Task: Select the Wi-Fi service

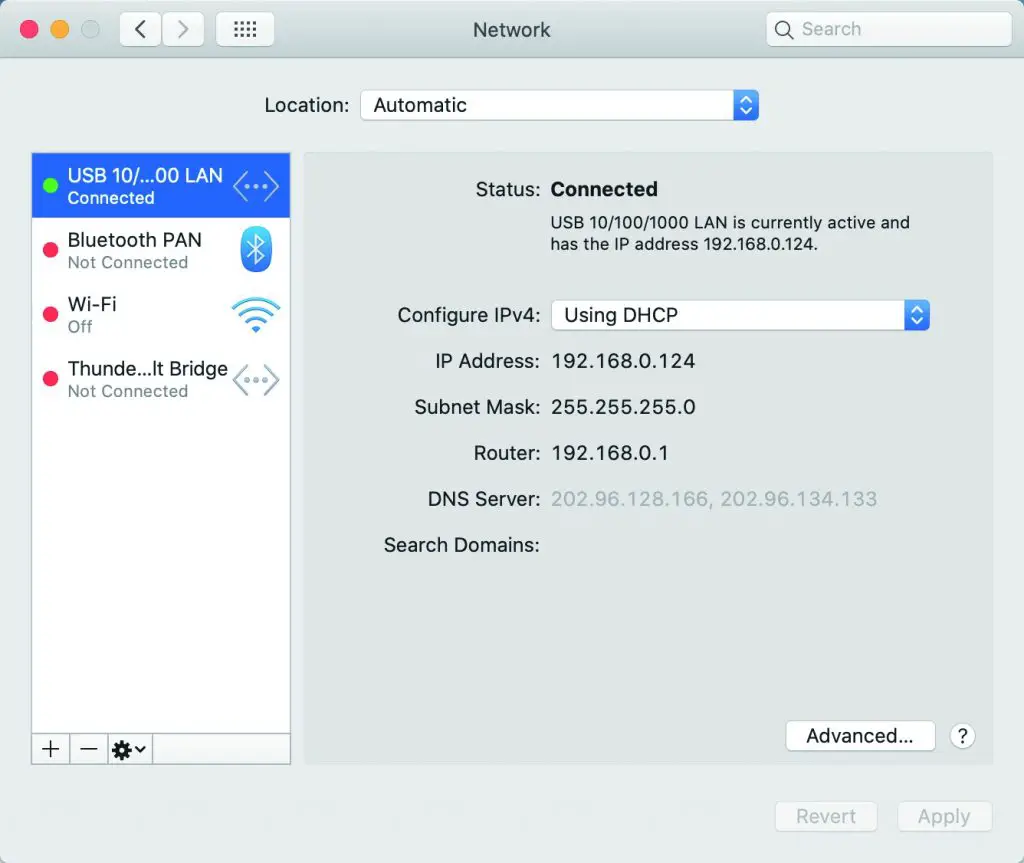Action: point(161,314)
